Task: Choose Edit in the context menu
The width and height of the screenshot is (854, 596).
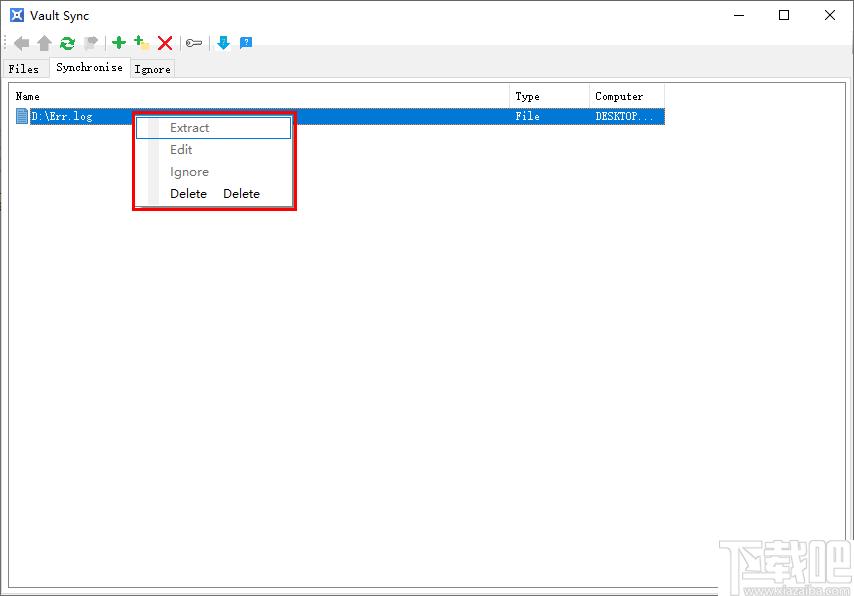Action: [x=214, y=149]
